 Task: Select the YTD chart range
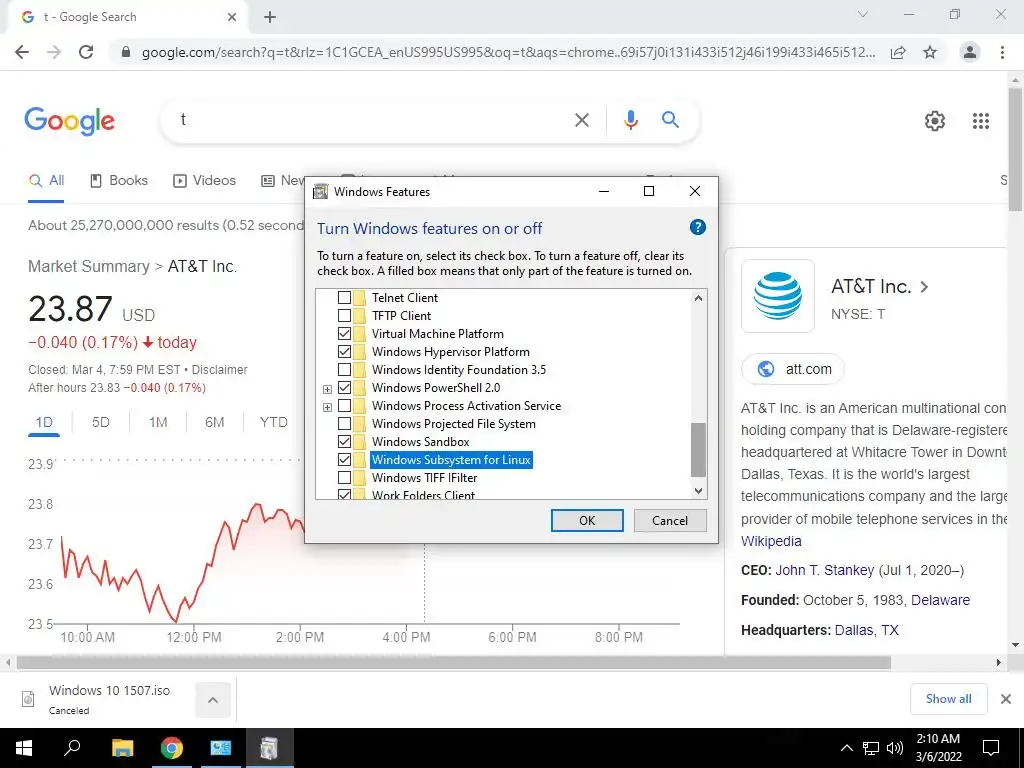click(x=273, y=423)
